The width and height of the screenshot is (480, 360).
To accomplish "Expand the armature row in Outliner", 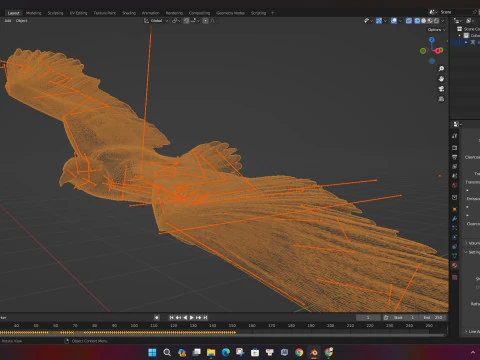I will (x=466, y=42).
